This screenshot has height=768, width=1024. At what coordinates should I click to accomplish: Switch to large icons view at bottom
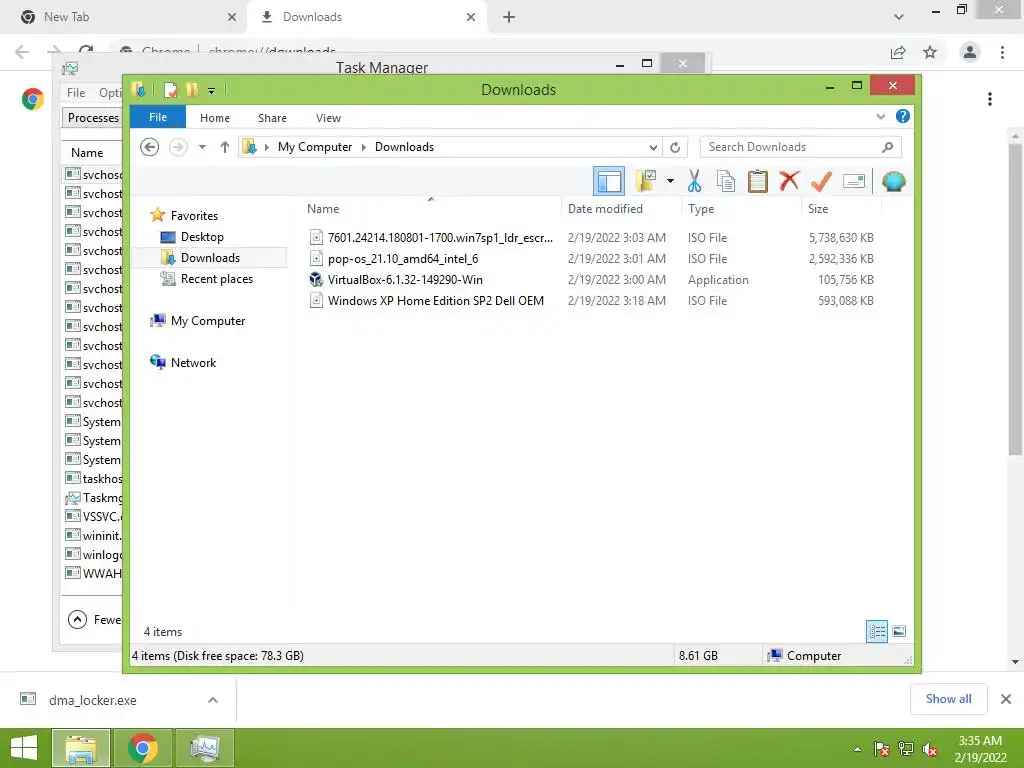[899, 631]
